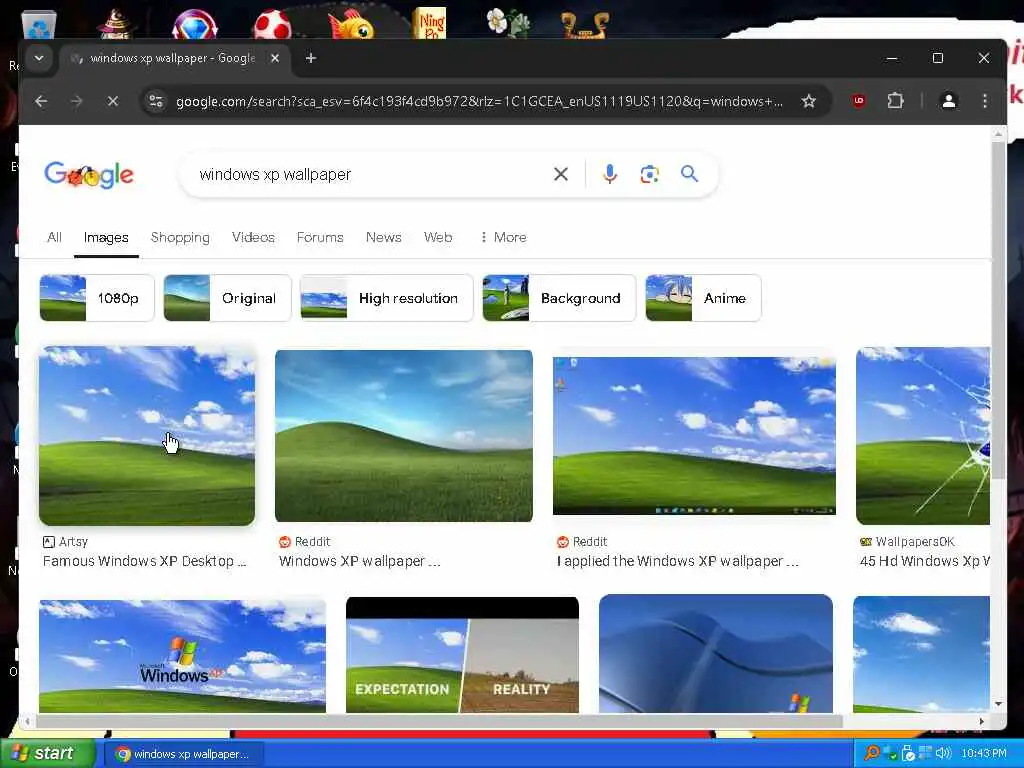Click the WallpapersOK source label

[908, 541]
